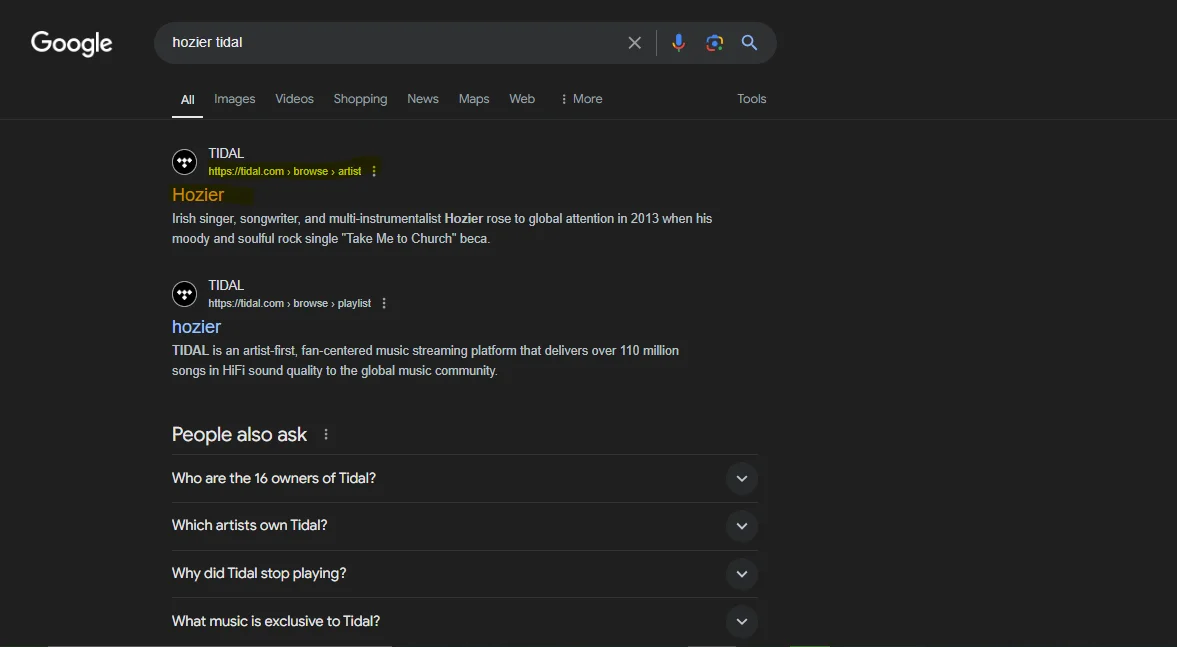Open the hozier playlist result link
This screenshot has width=1177, height=647.
pyautogui.click(x=196, y=327)
